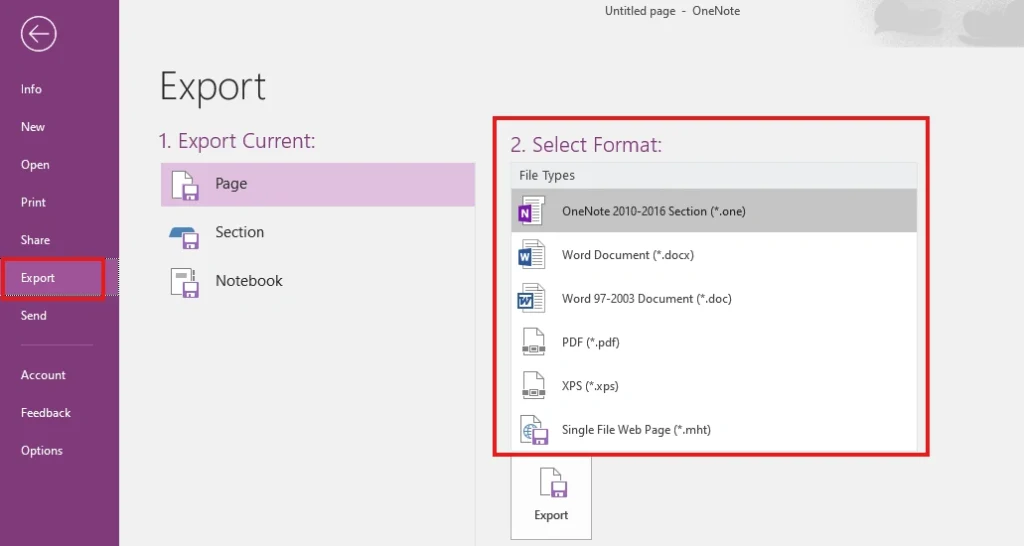Open the Account page
This screenshot has height=546, width=1024.
(43, 375)
